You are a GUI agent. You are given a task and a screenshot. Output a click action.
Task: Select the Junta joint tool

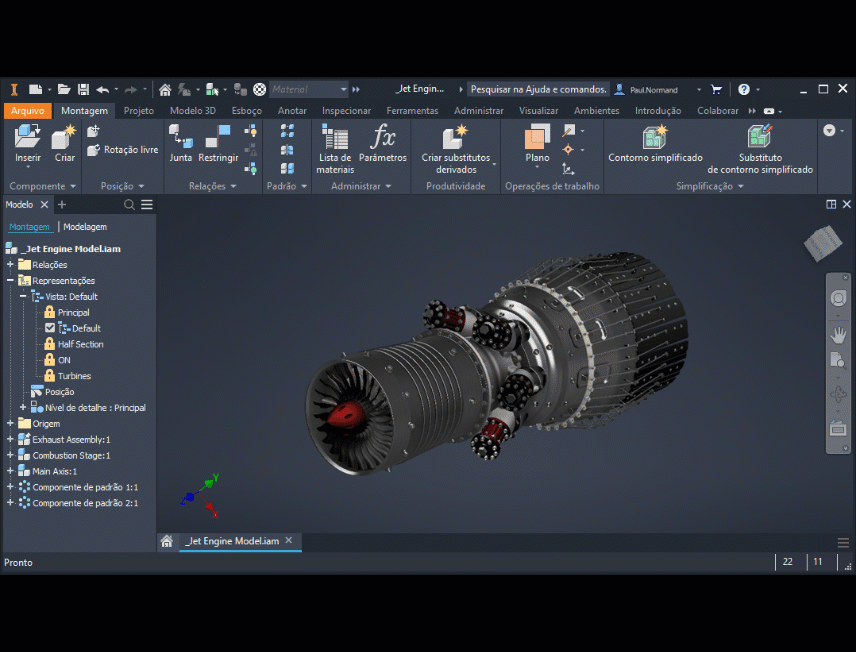click(180, 138)
